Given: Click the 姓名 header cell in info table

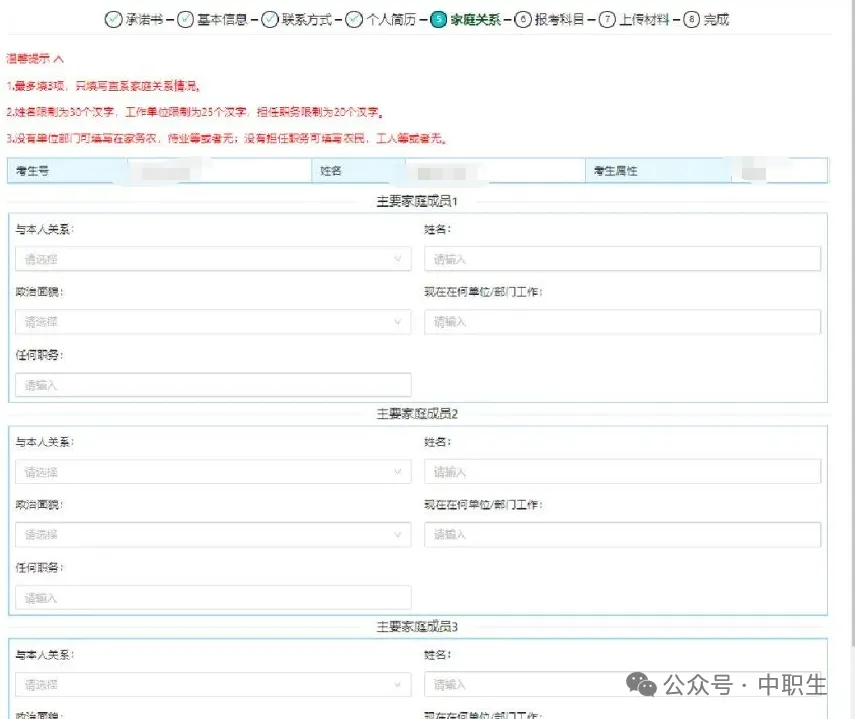Looking at the screenshot, I should [358, 171].
